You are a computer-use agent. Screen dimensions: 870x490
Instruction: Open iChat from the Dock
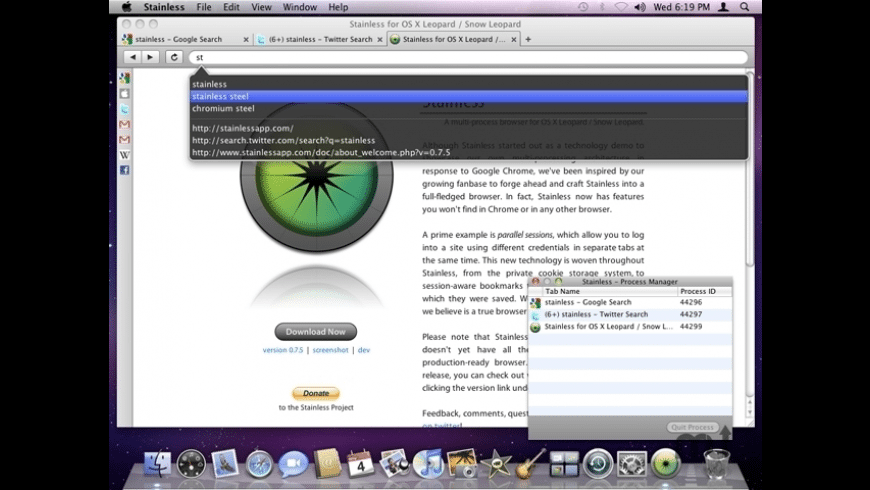(293, 463)
